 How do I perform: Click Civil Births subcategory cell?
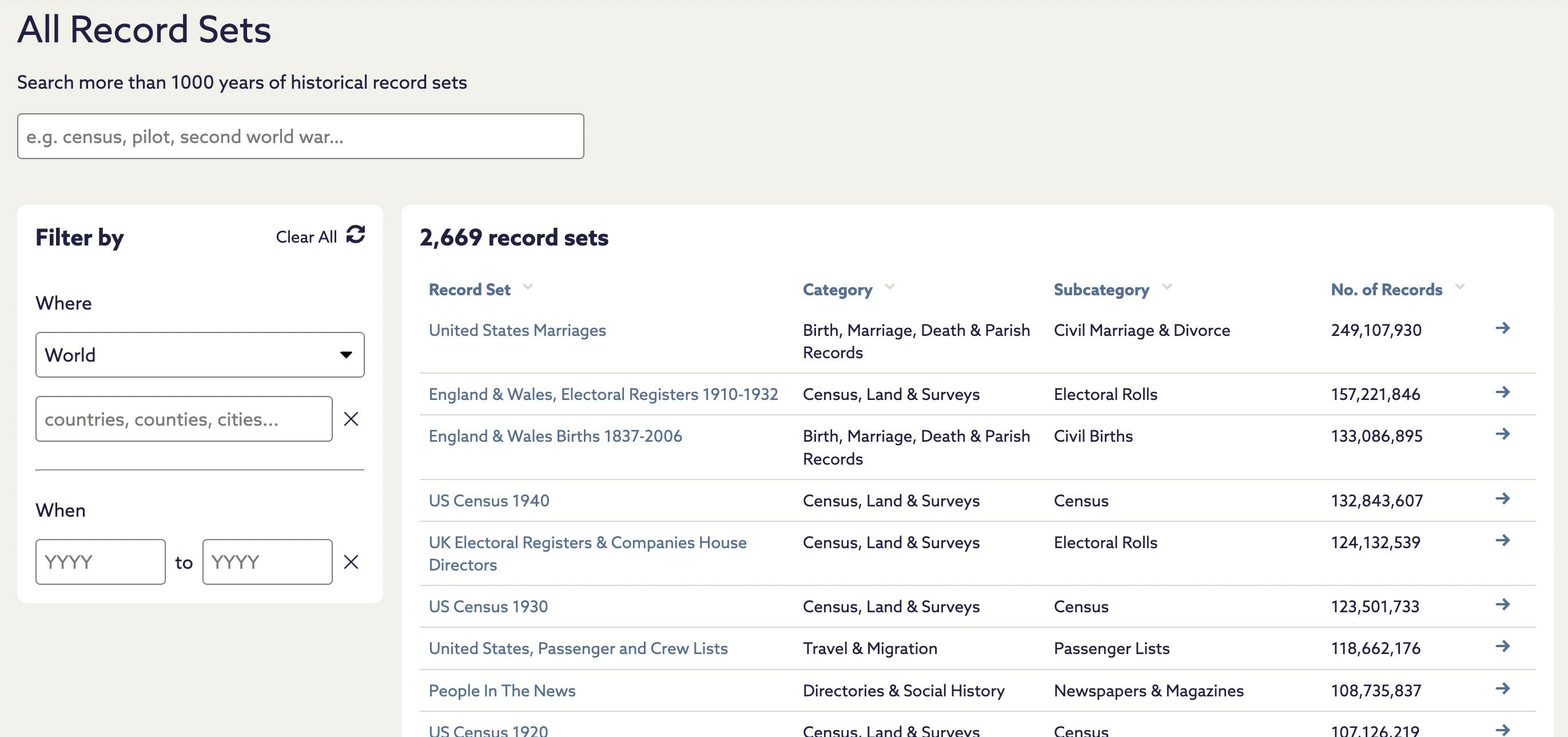pos(1093,436)
